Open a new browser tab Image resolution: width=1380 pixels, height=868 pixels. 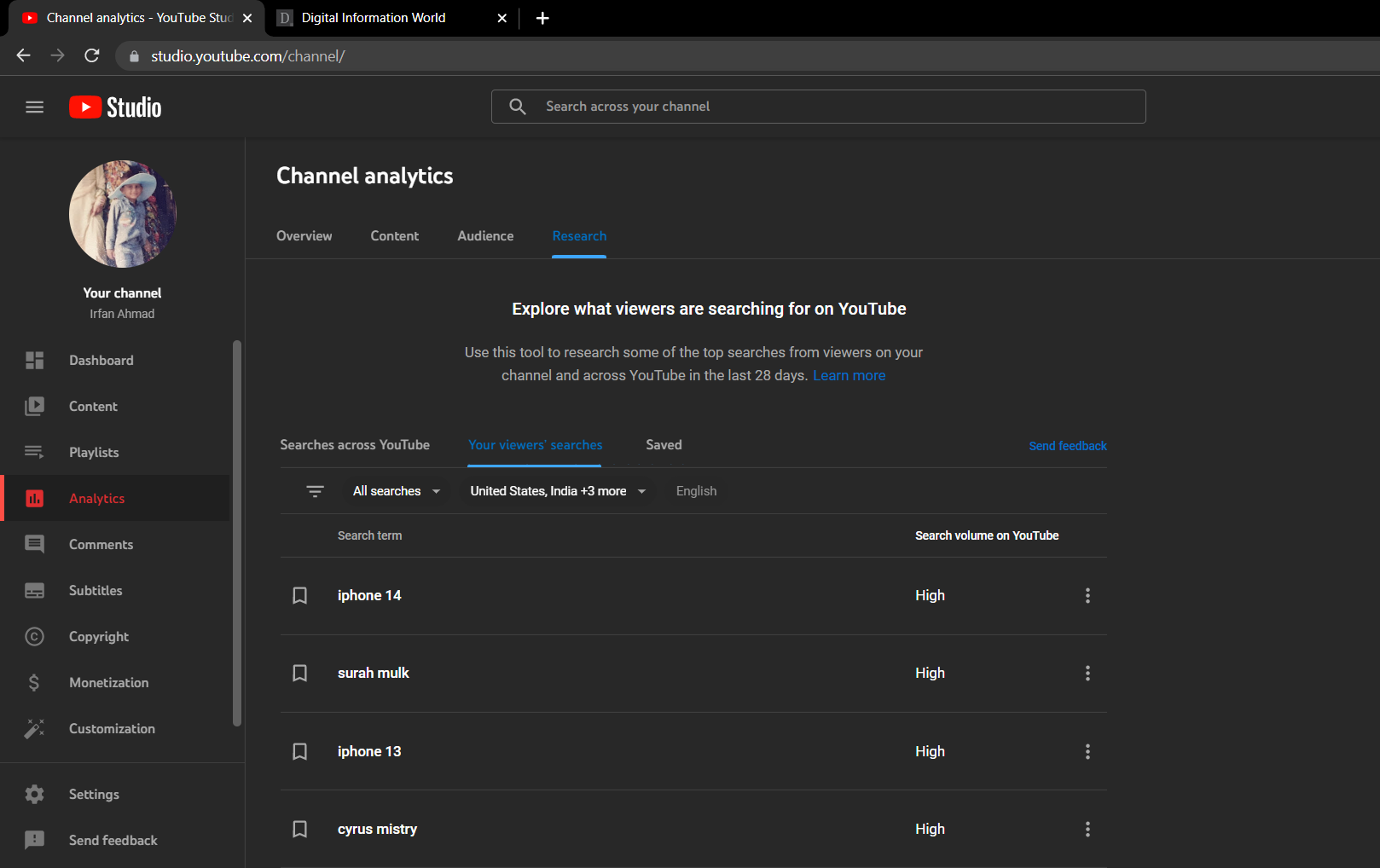tap(542, 18)
